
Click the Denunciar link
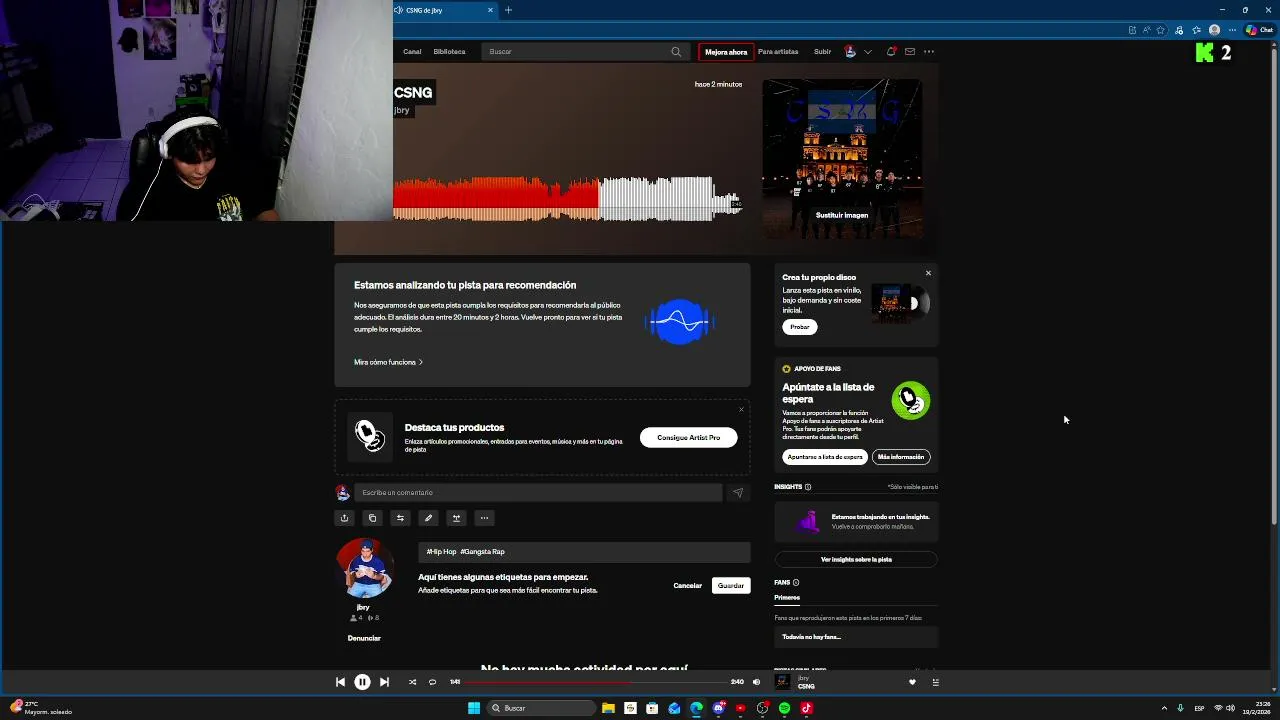coord(364,638)
